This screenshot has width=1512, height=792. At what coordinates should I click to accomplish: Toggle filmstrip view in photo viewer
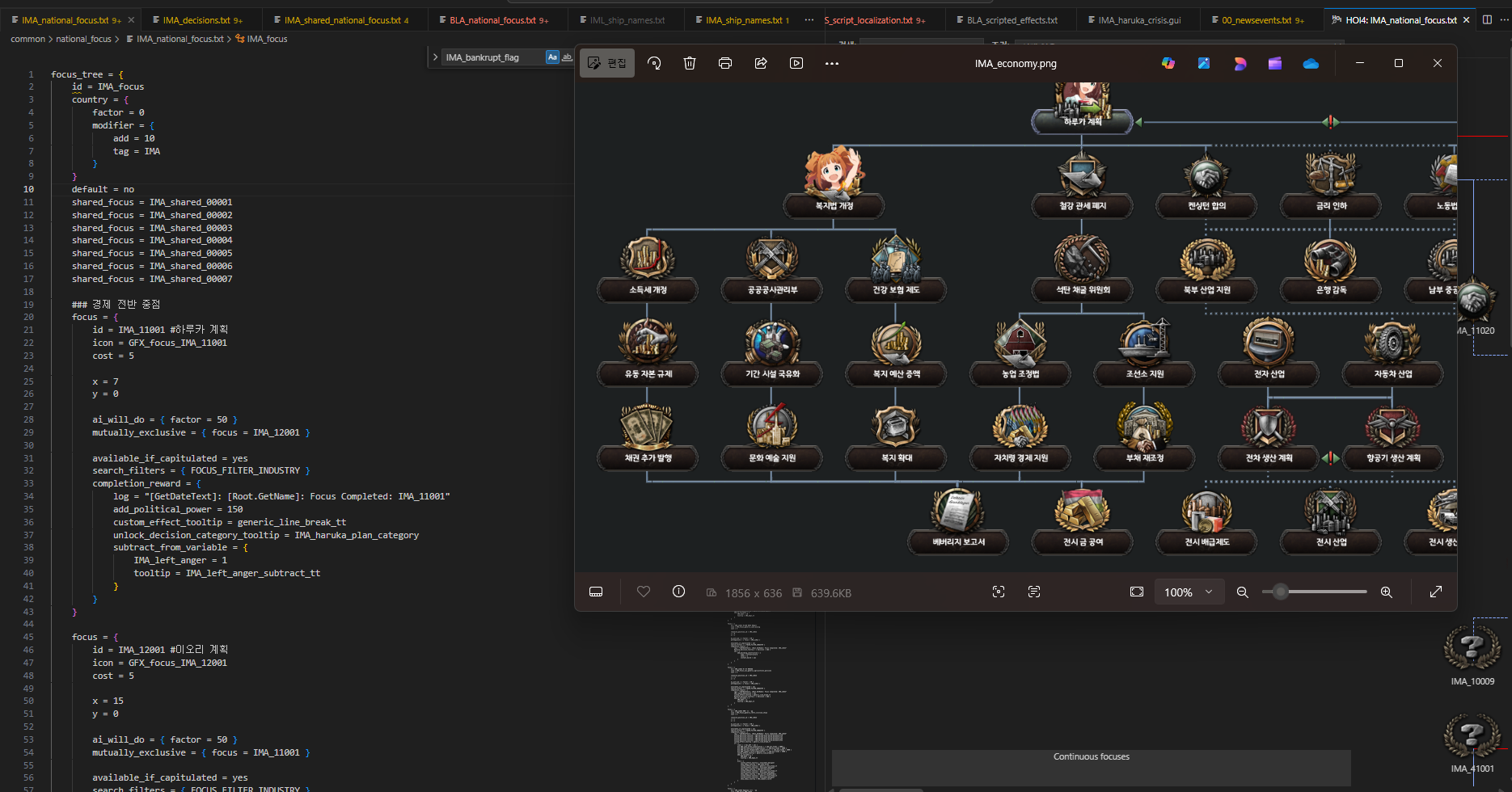tap(596, 592)
